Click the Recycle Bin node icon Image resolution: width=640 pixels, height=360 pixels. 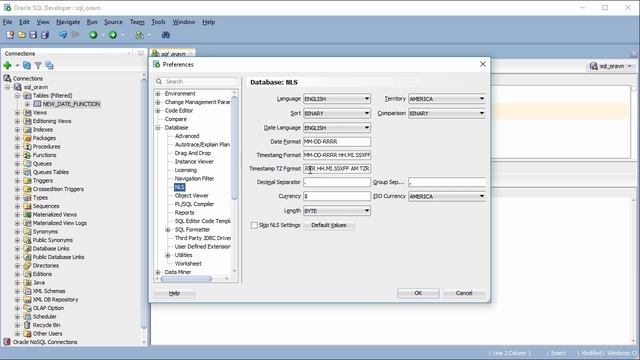coord(27,325)
